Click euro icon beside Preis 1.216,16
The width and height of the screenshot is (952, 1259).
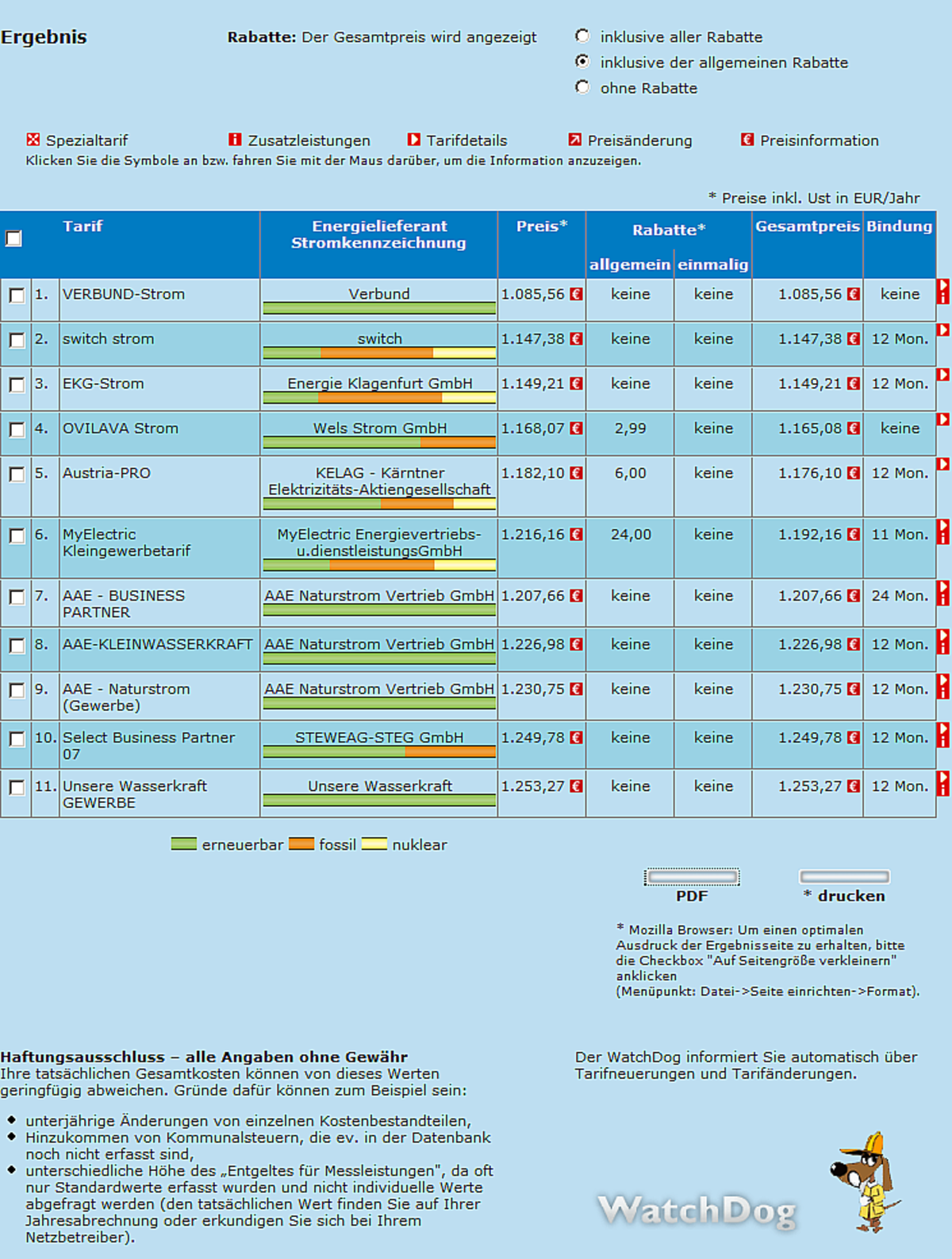tap(577, 535)
